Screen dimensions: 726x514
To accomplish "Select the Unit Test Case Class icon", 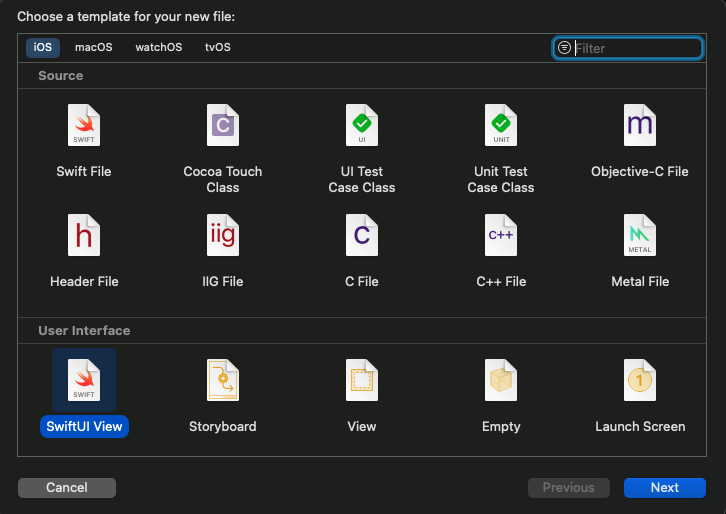I will tap(501, 125).
